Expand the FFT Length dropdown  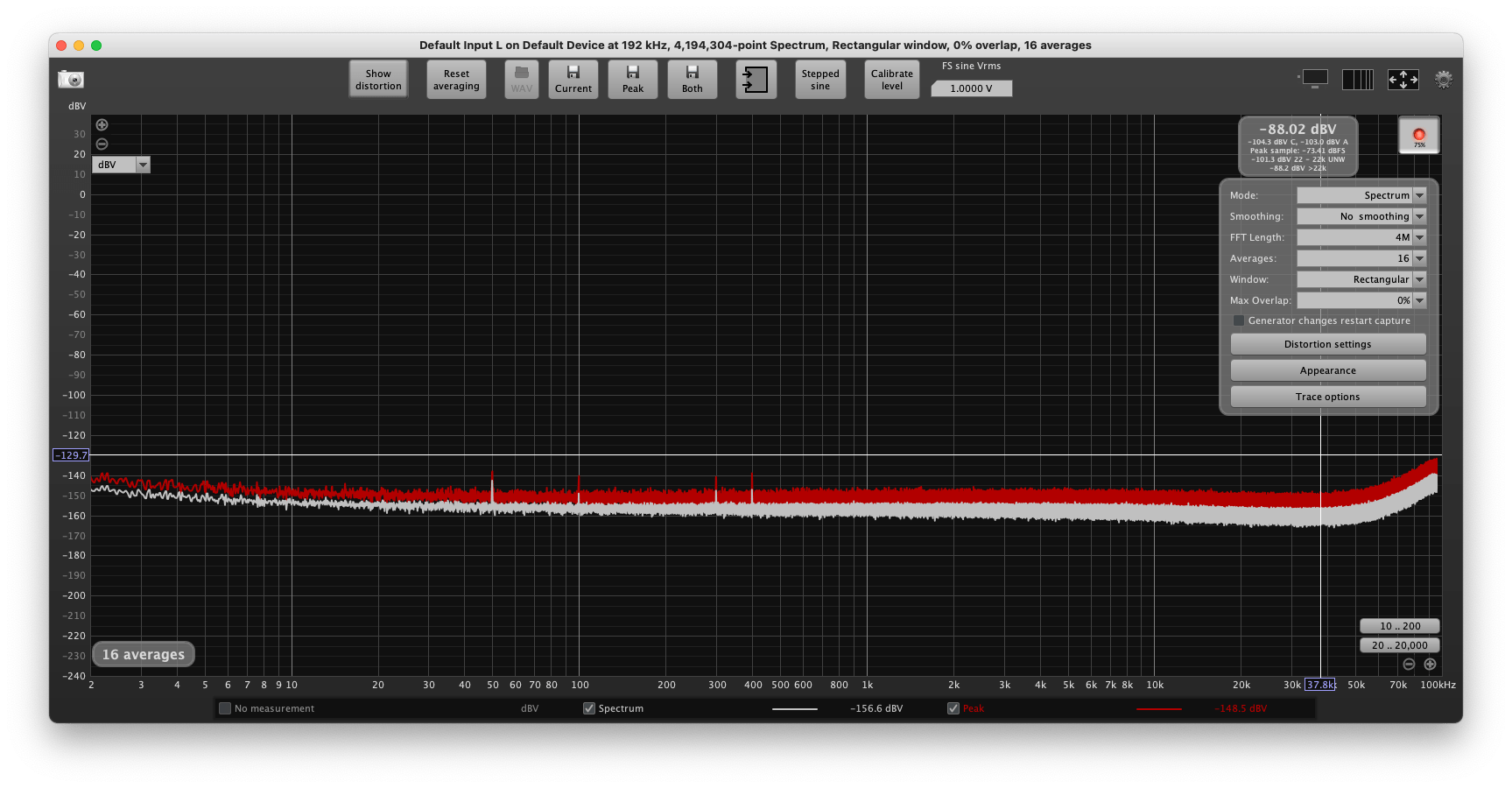[1361, 237]
